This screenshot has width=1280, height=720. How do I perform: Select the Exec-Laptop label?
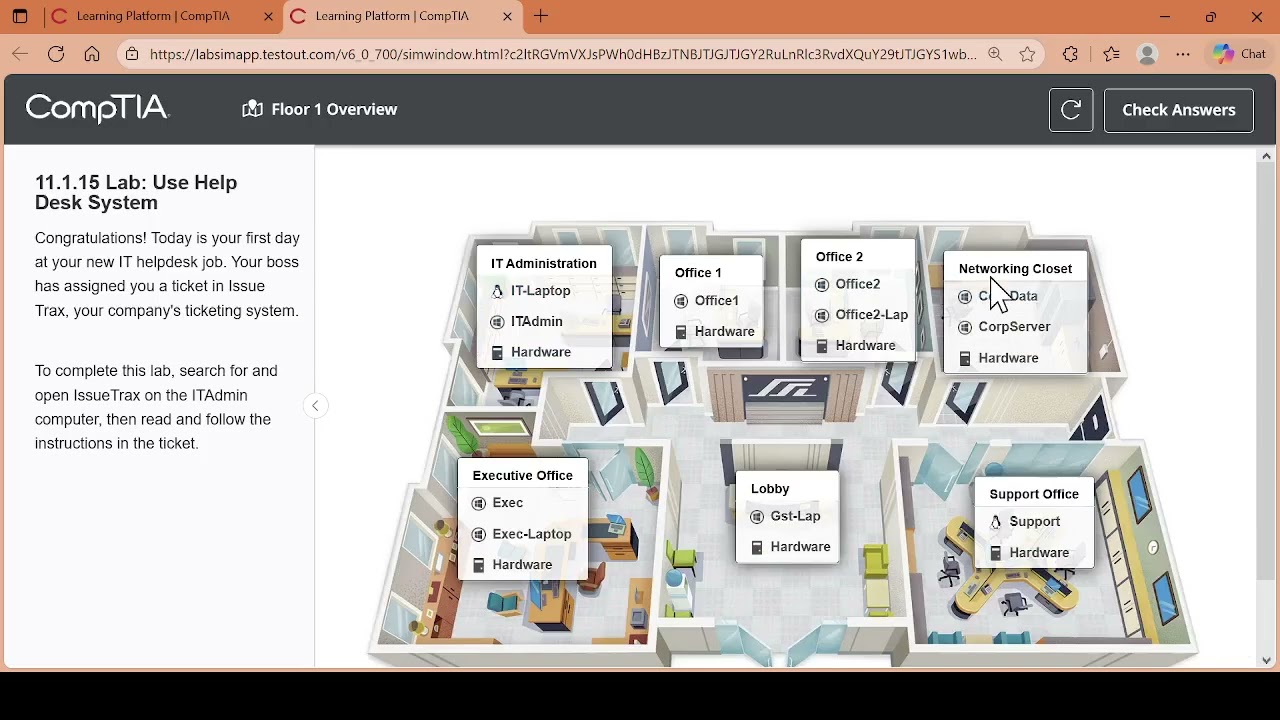coord(532,534)
